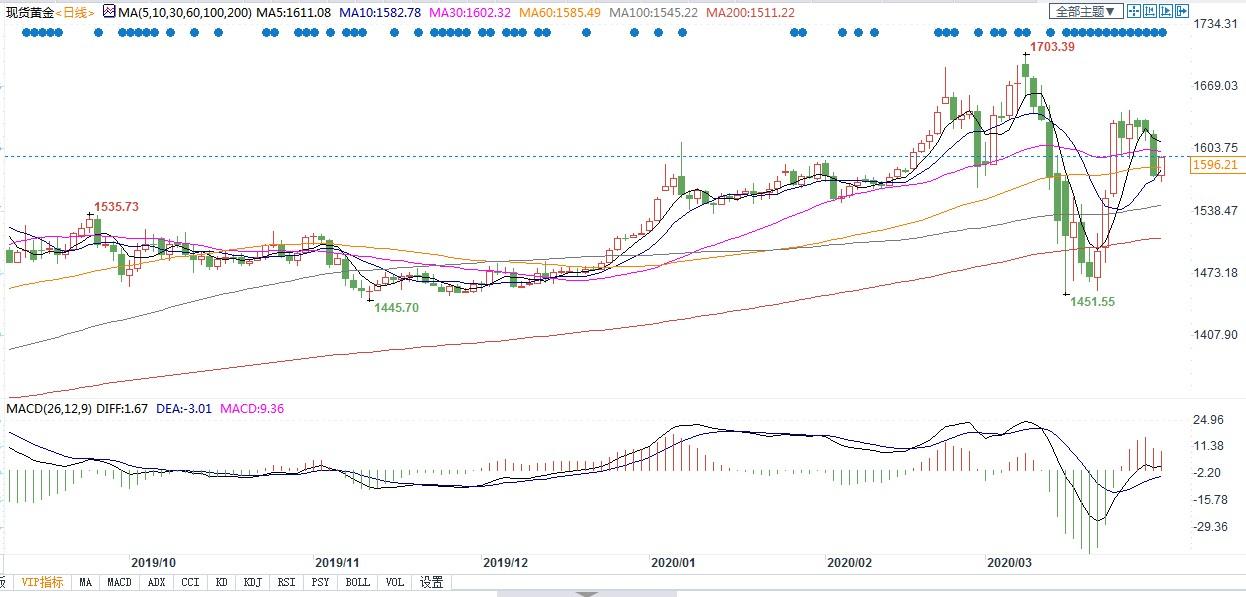Select the MACD indicator tab
The width and height of the screenshot is (1246, 597).
pos(119,582)
